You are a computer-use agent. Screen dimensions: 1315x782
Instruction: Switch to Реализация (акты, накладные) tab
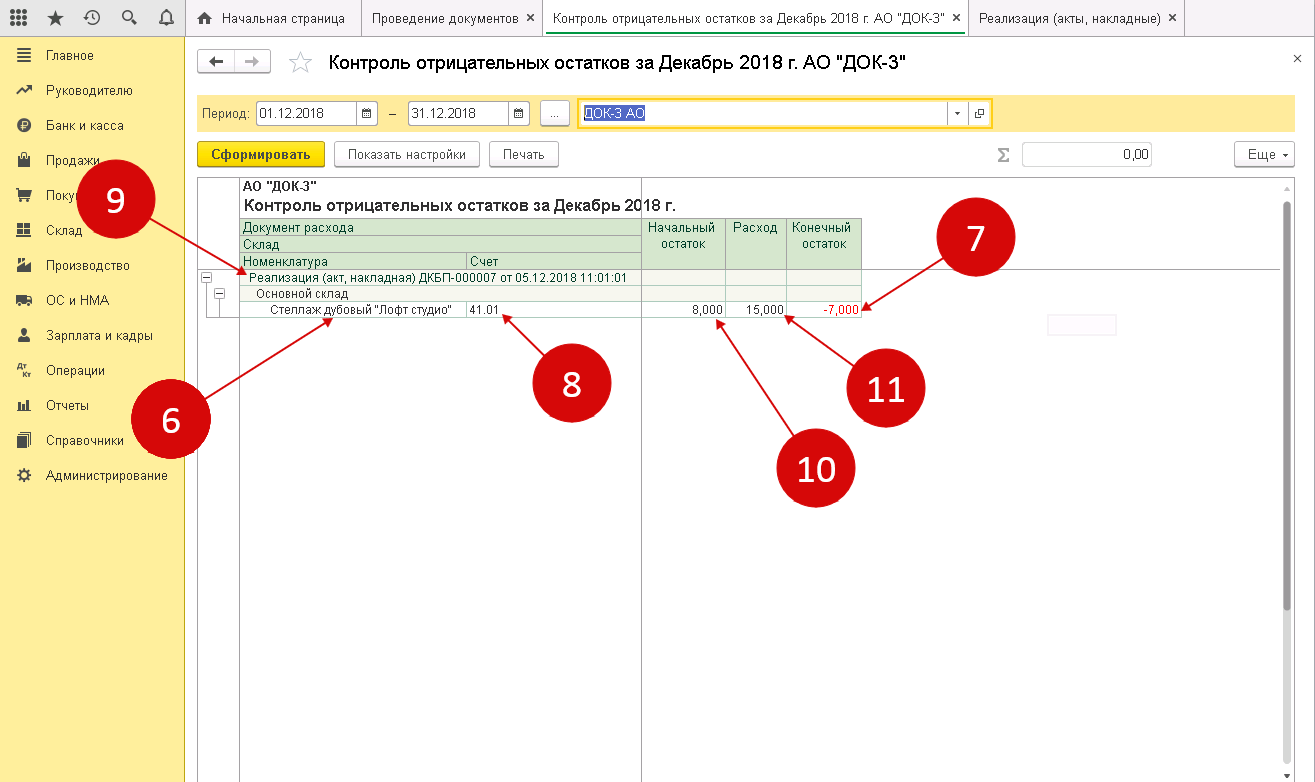tap(1069, 18)
